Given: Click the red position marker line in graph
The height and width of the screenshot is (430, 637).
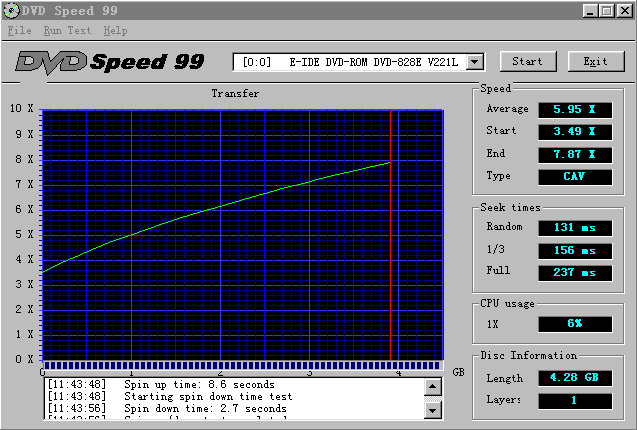Looking at the screenshot, I should coord(390,235).
